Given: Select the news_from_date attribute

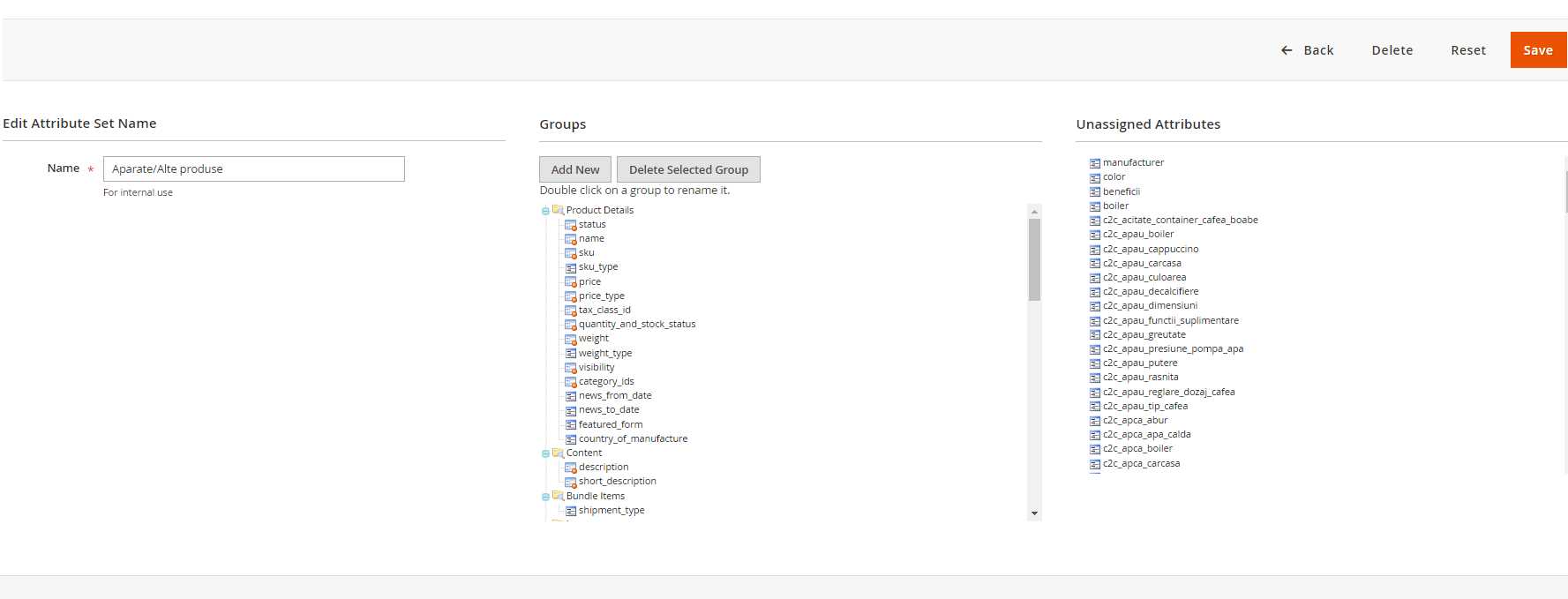Looking at the screenshot, I should [615, 395].
